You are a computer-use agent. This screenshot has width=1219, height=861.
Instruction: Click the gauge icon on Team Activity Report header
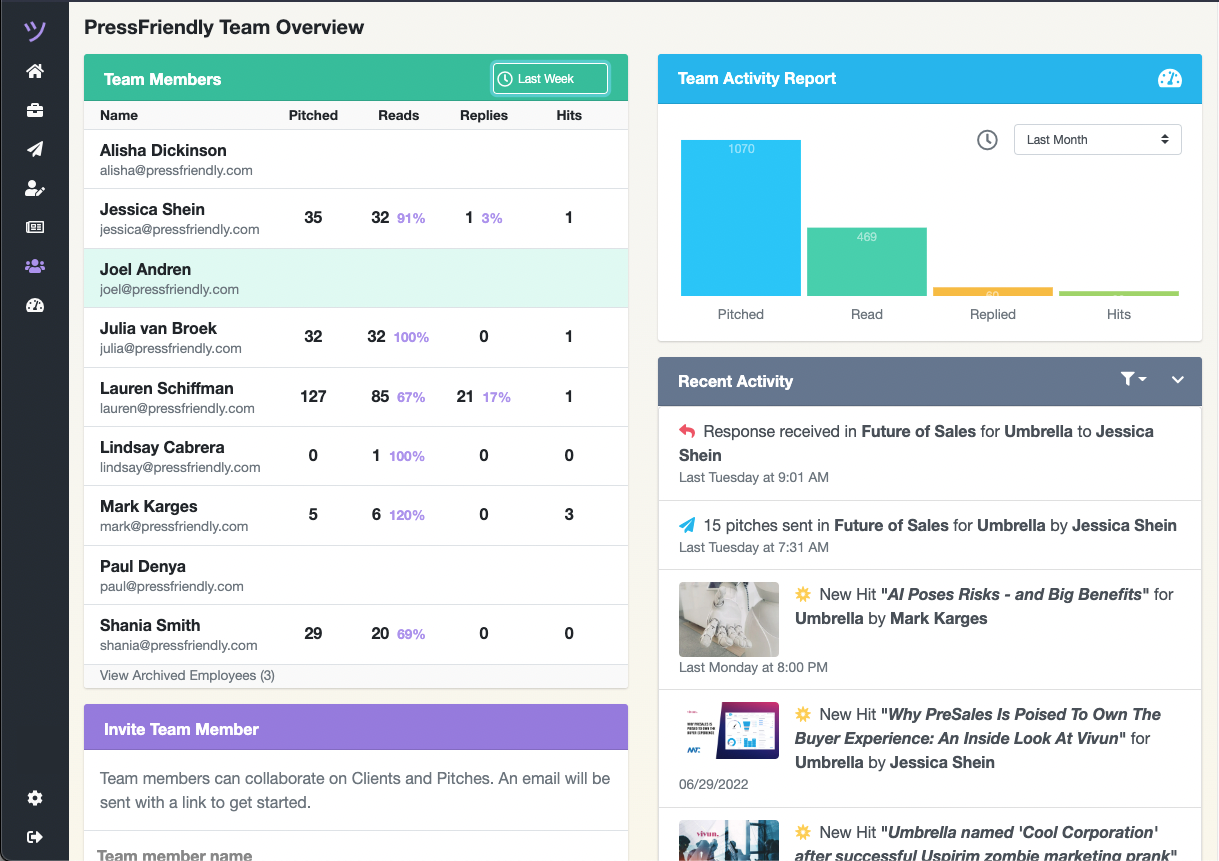tap(1172, 78)
